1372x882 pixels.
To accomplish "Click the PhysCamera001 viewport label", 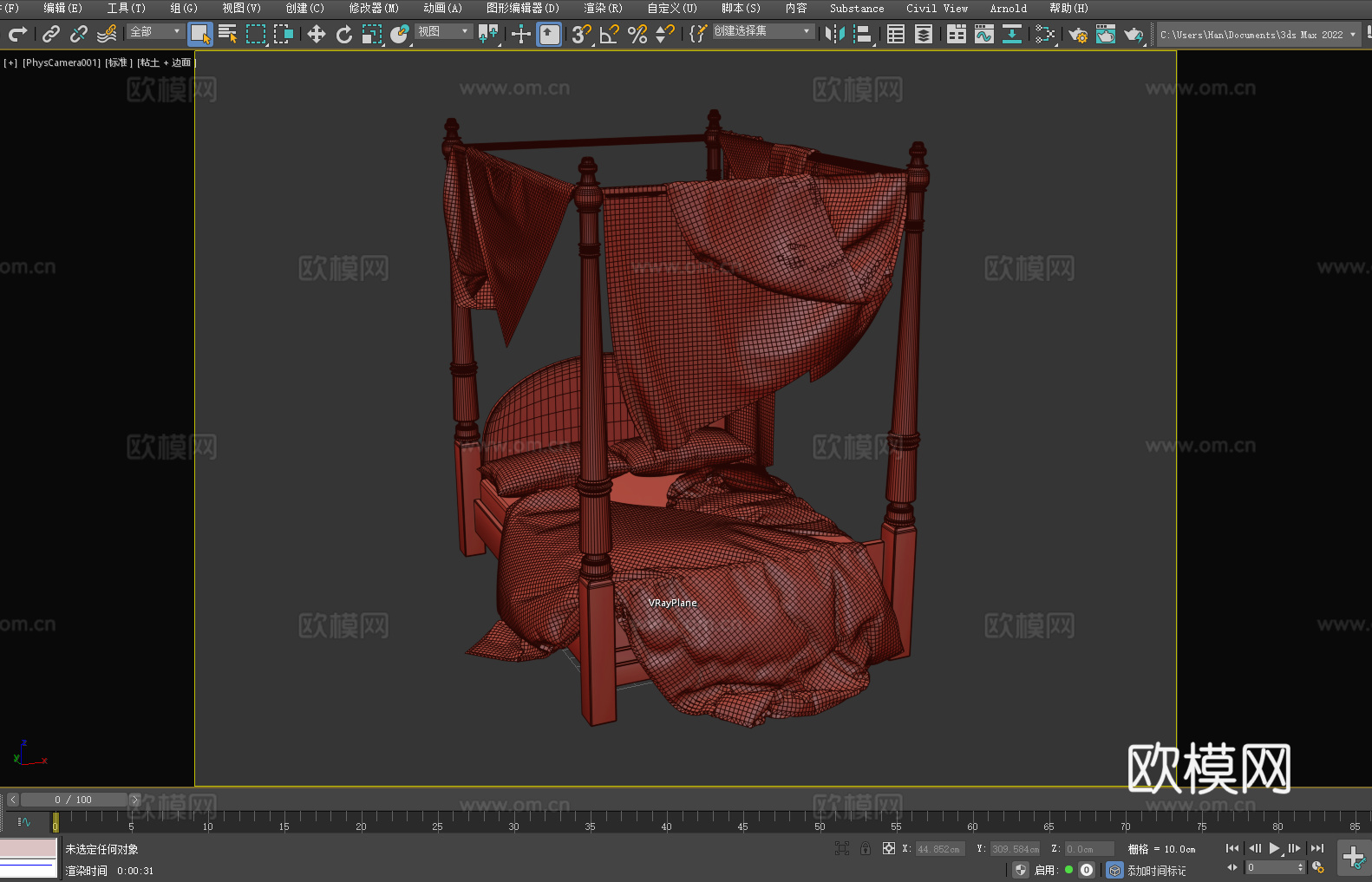I will [61, 62].
